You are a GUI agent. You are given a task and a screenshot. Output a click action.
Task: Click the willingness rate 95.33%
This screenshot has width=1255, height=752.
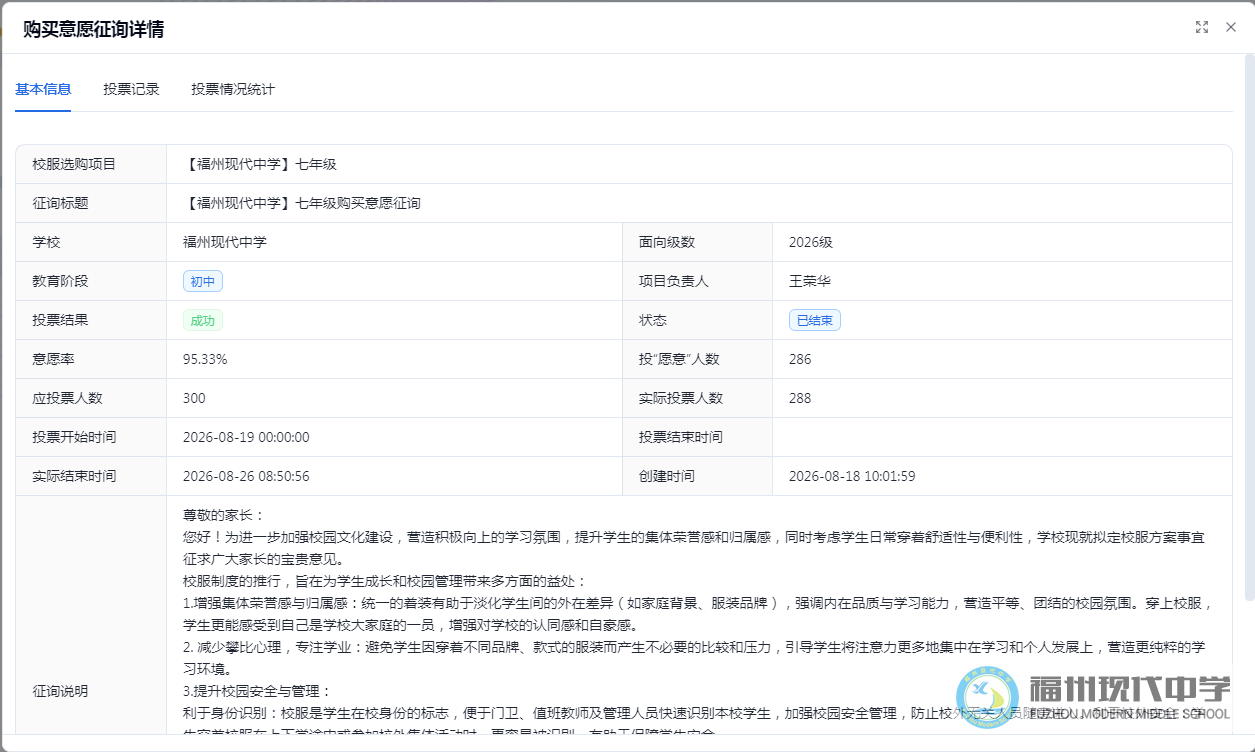(205, 359)
